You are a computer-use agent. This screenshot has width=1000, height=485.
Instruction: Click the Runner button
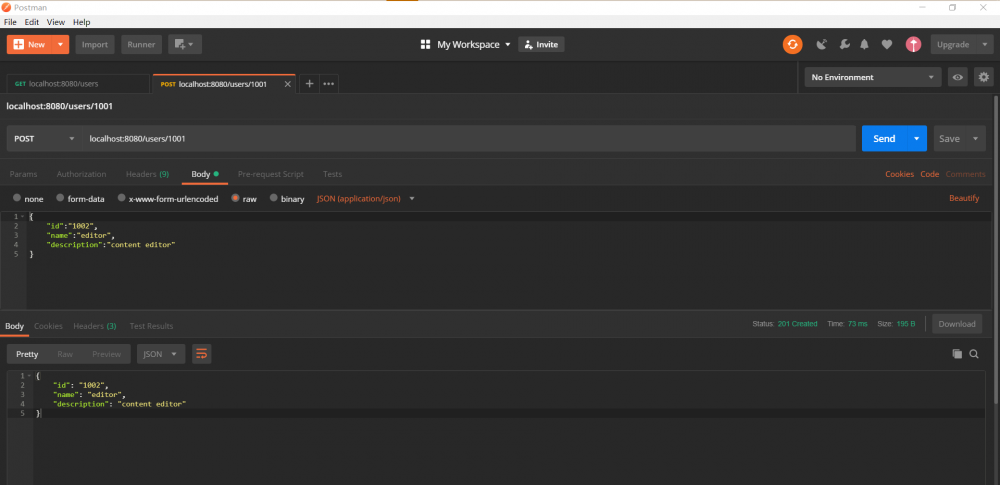142,45
